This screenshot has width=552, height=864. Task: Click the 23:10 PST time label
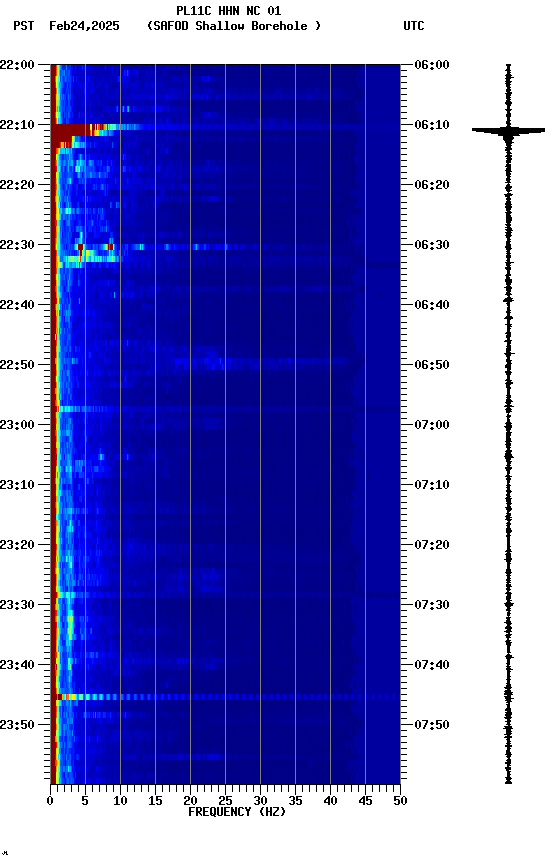[x=17, y=485]
